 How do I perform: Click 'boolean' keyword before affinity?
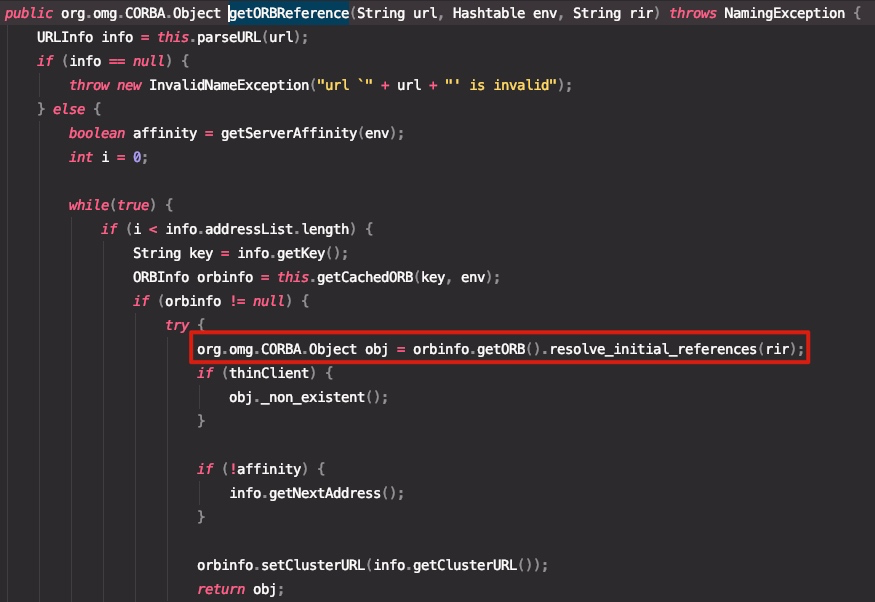pyautogui.click(x=97, y=133)
